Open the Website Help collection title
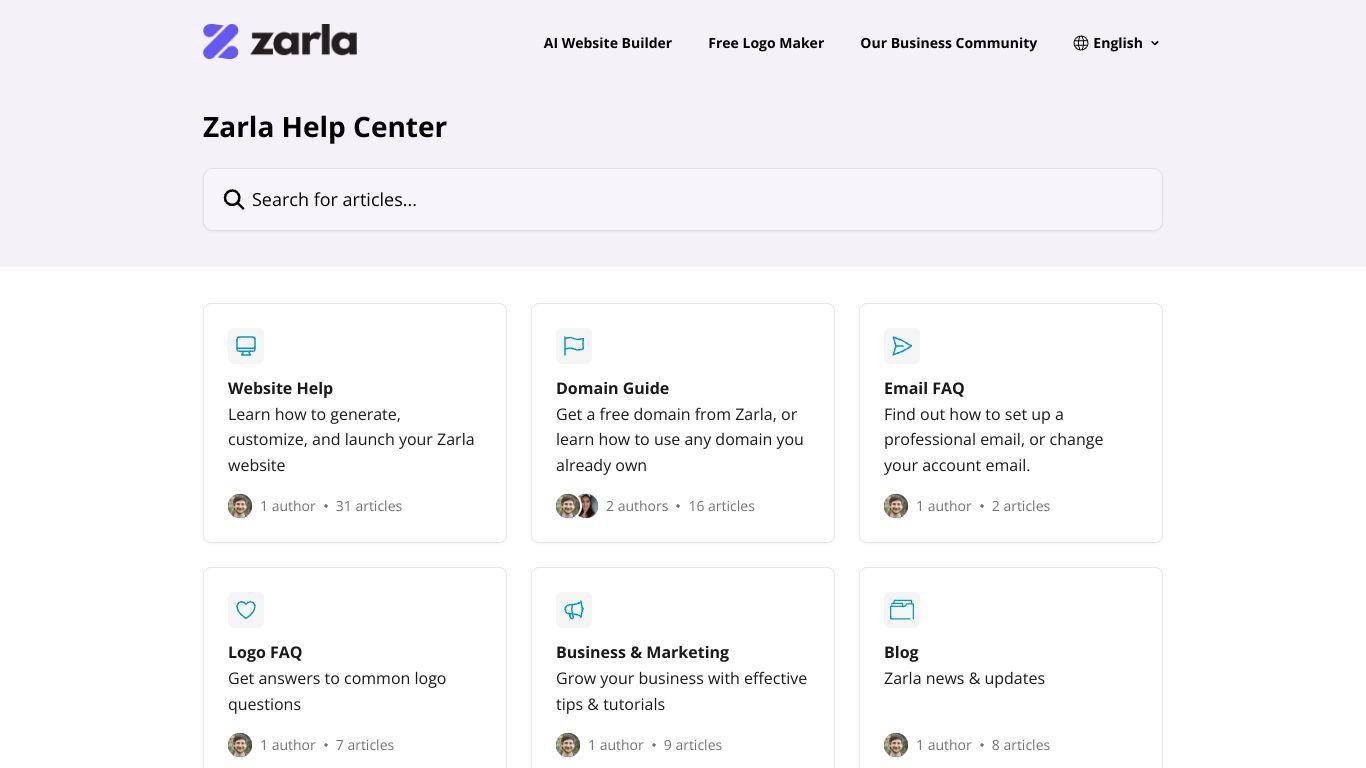Image resolution: width=1366 pixels, height=768 pixels. [x=280, y=388]
